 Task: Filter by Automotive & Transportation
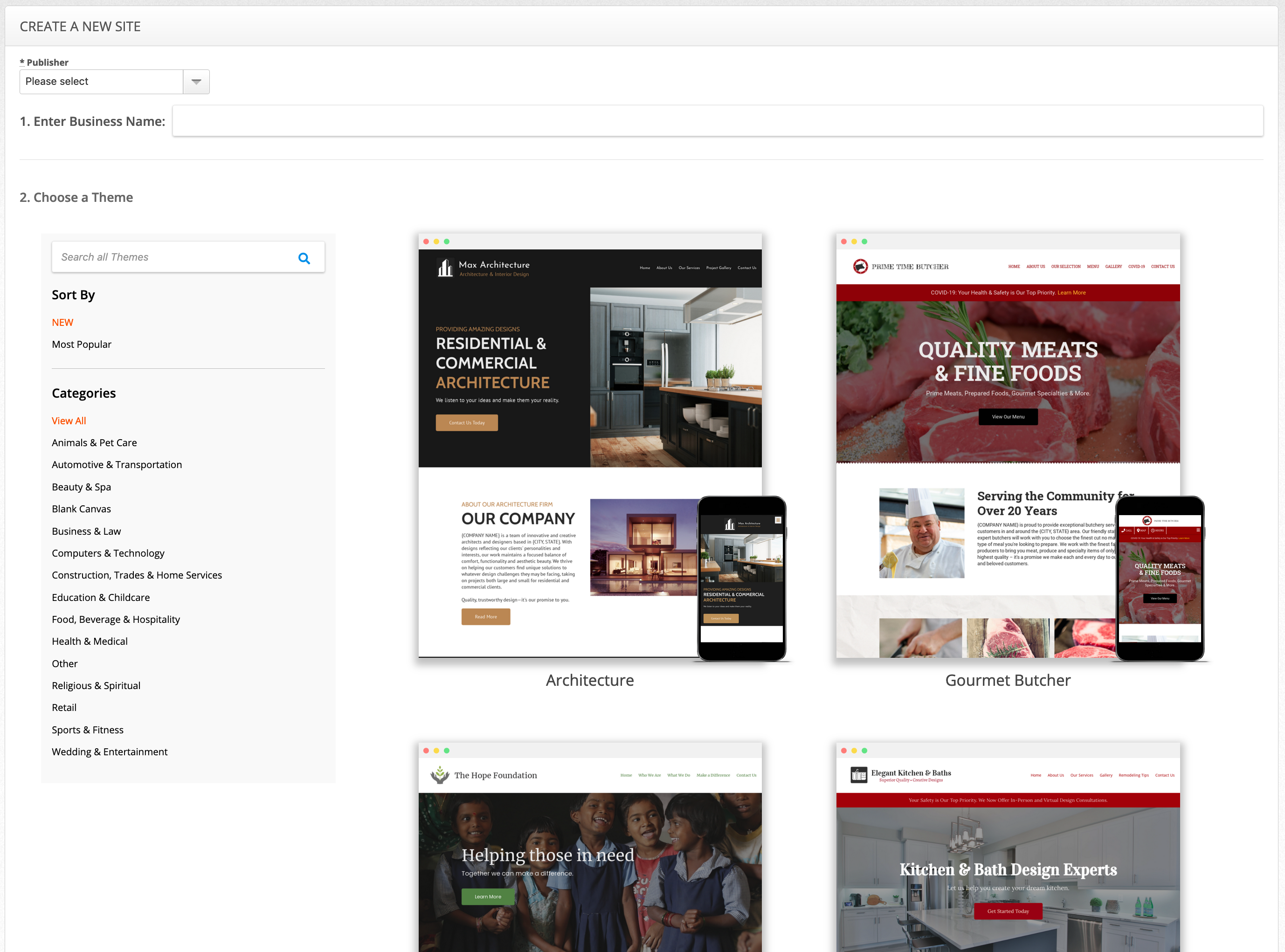[117, 464]
